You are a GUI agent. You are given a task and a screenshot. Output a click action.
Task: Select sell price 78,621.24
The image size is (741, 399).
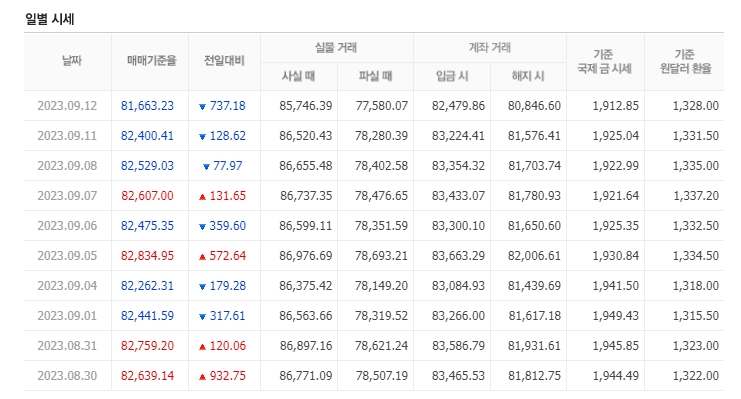(382, 346)
